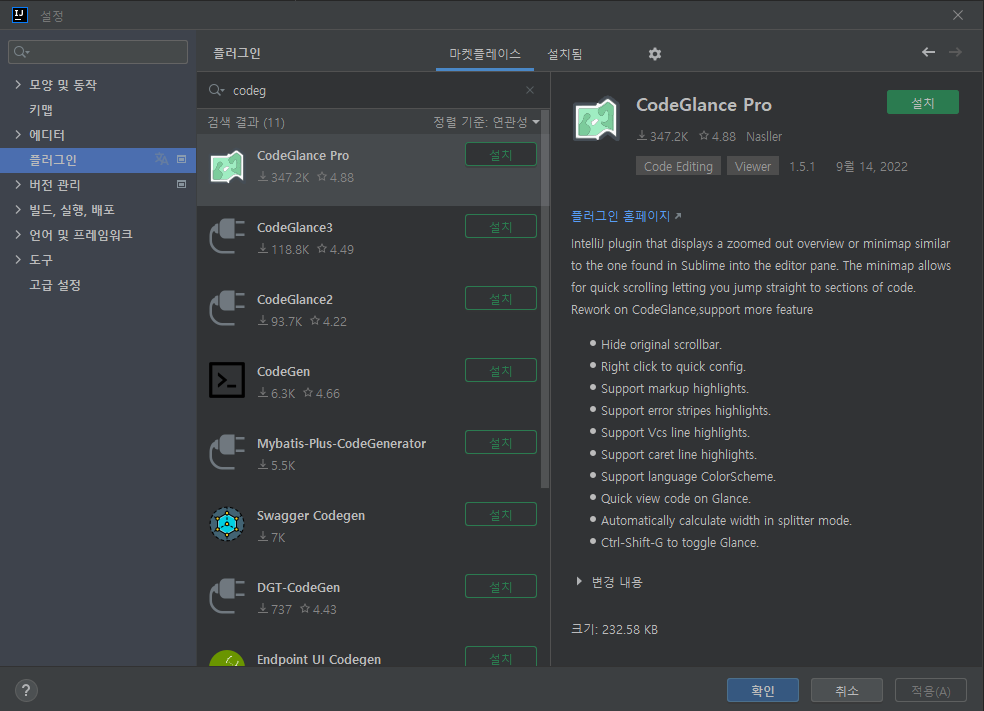Click the plugin list vertical scrollbar

click(x=545, y=300)
